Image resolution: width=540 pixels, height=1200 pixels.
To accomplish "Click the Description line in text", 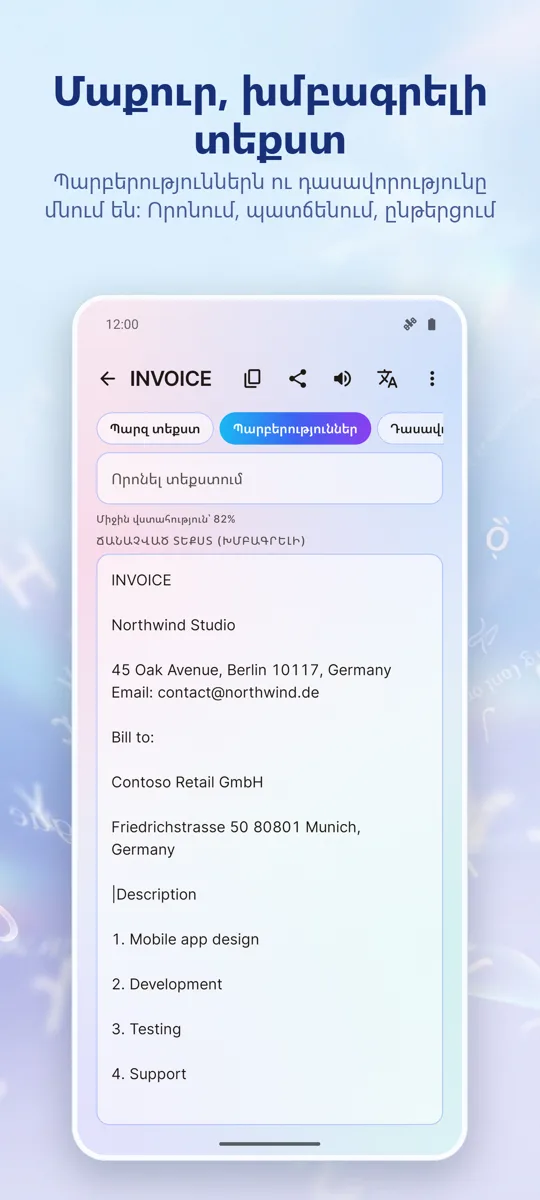I will 155,894.
